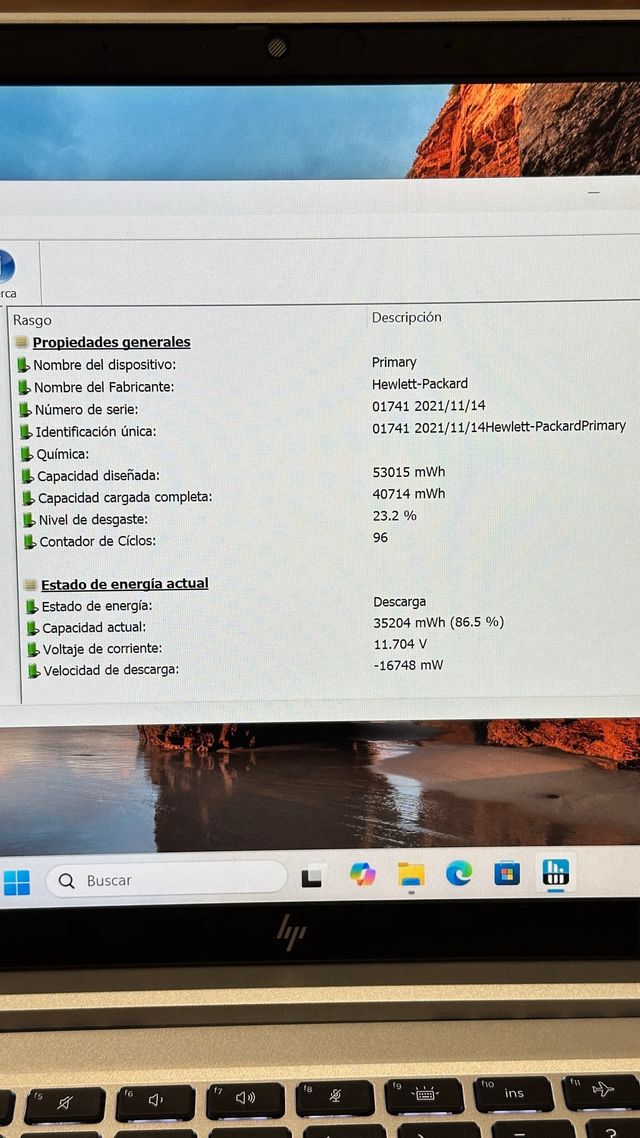Click the wear value 23.2 %
The width and height of the screenshot is (640, 1138).
pyautogui.click(x=395, y=516)
